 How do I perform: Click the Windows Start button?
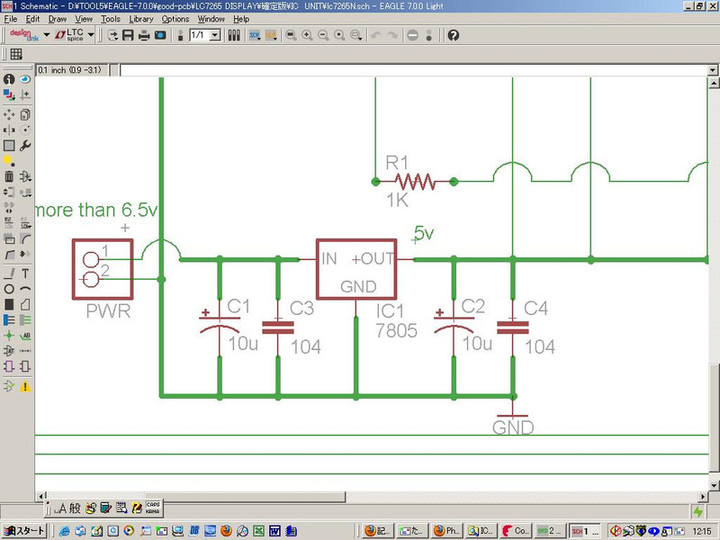pyautogui.click(x=25, y=530)
